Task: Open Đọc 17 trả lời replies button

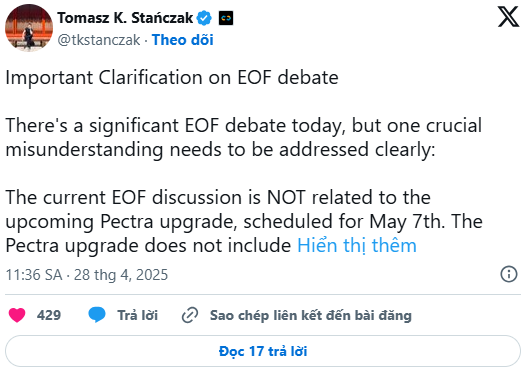Action: (x=263, y=351)
